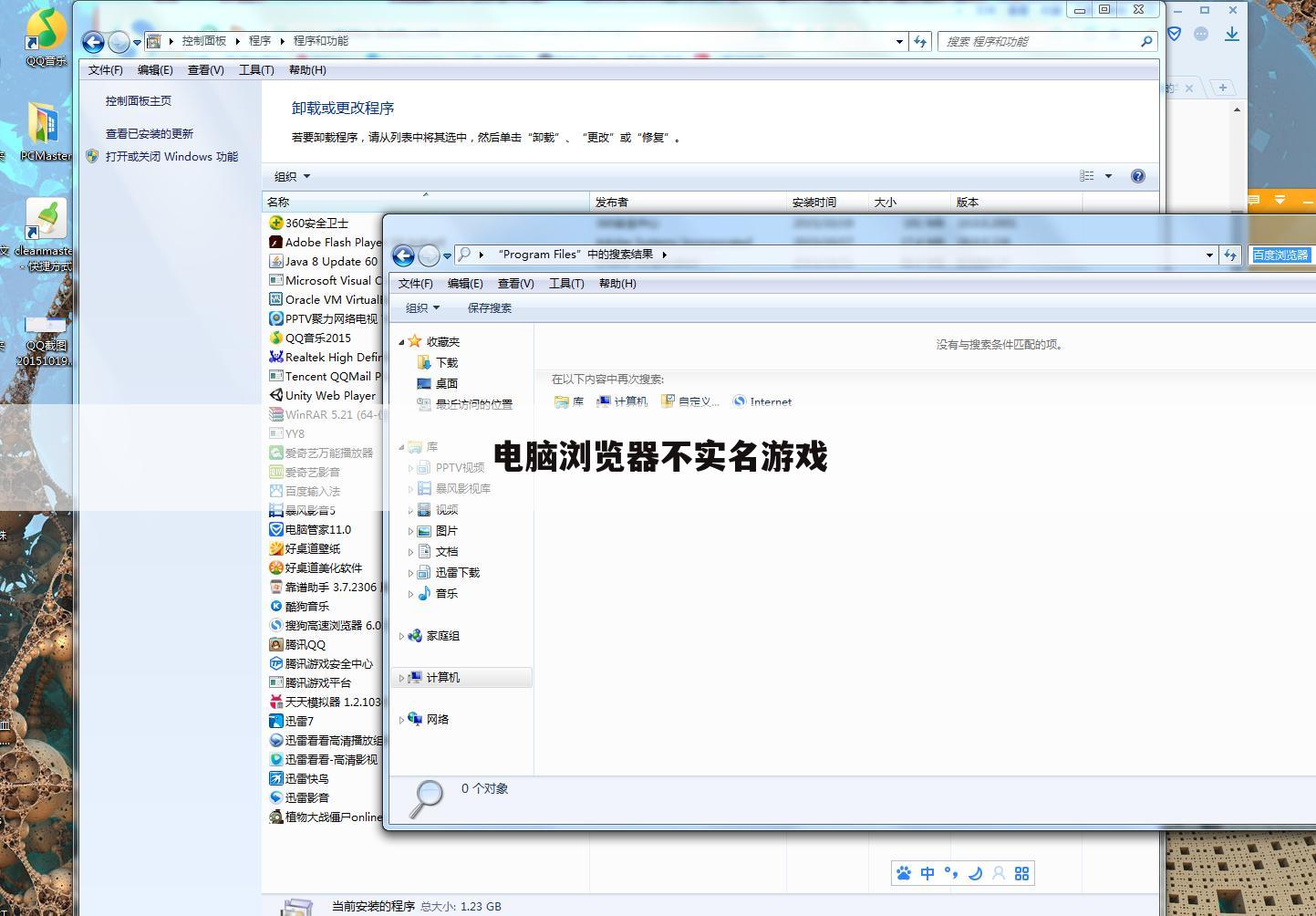Click the change view icon in Programs toolbar
The height and width of the screenshot is (916, 1316).
[1087, 176]
